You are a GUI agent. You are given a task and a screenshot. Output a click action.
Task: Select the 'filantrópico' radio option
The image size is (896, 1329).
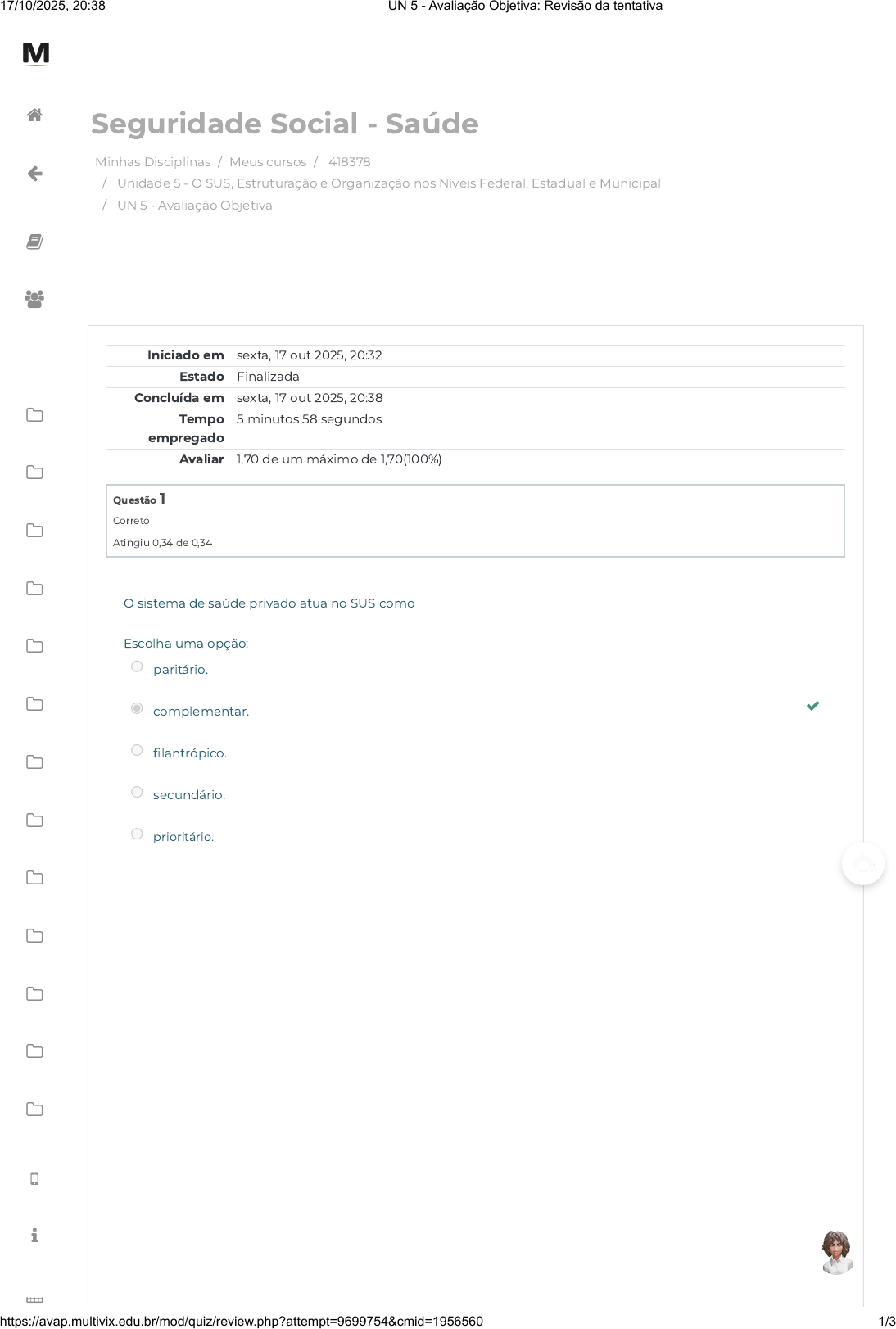click(x=137, y=750)
